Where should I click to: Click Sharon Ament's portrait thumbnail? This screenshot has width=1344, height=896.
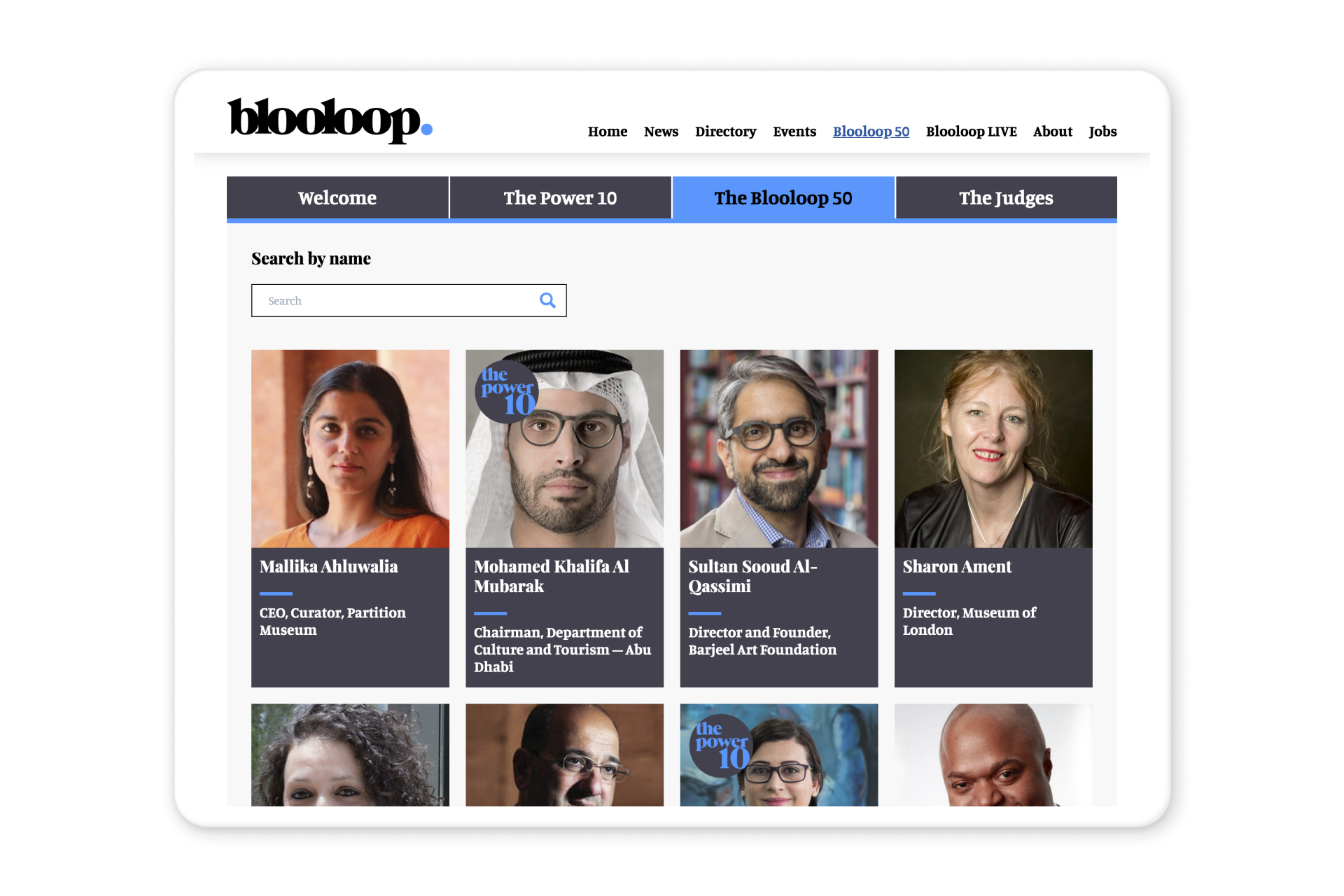pos(993,449)
